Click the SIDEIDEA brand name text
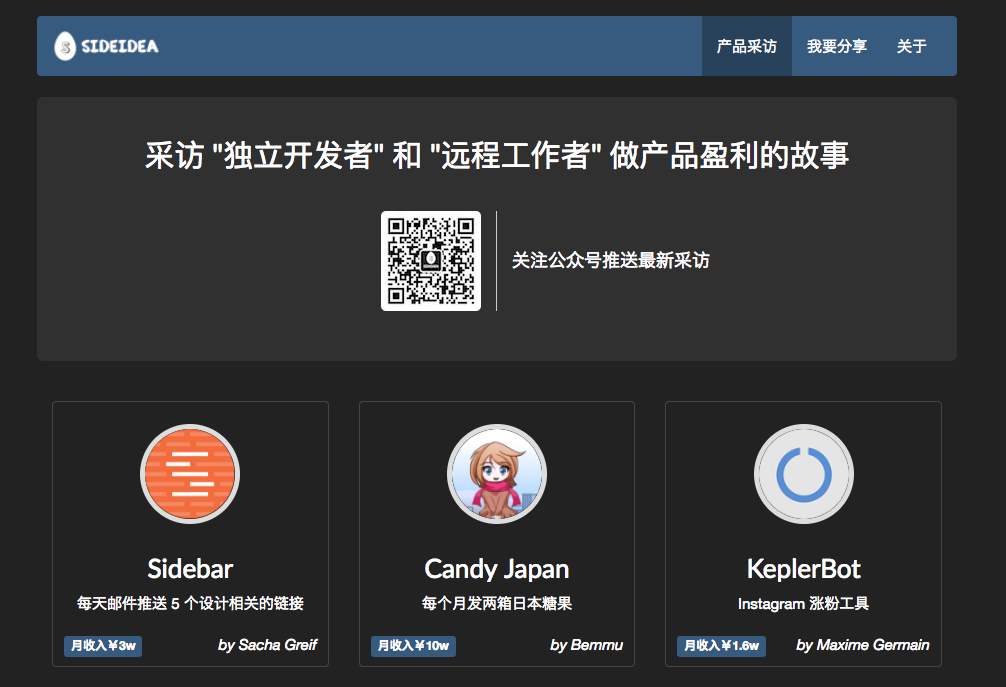Image resolution: width=1006 pixels, height=687 pixels. 119,46
